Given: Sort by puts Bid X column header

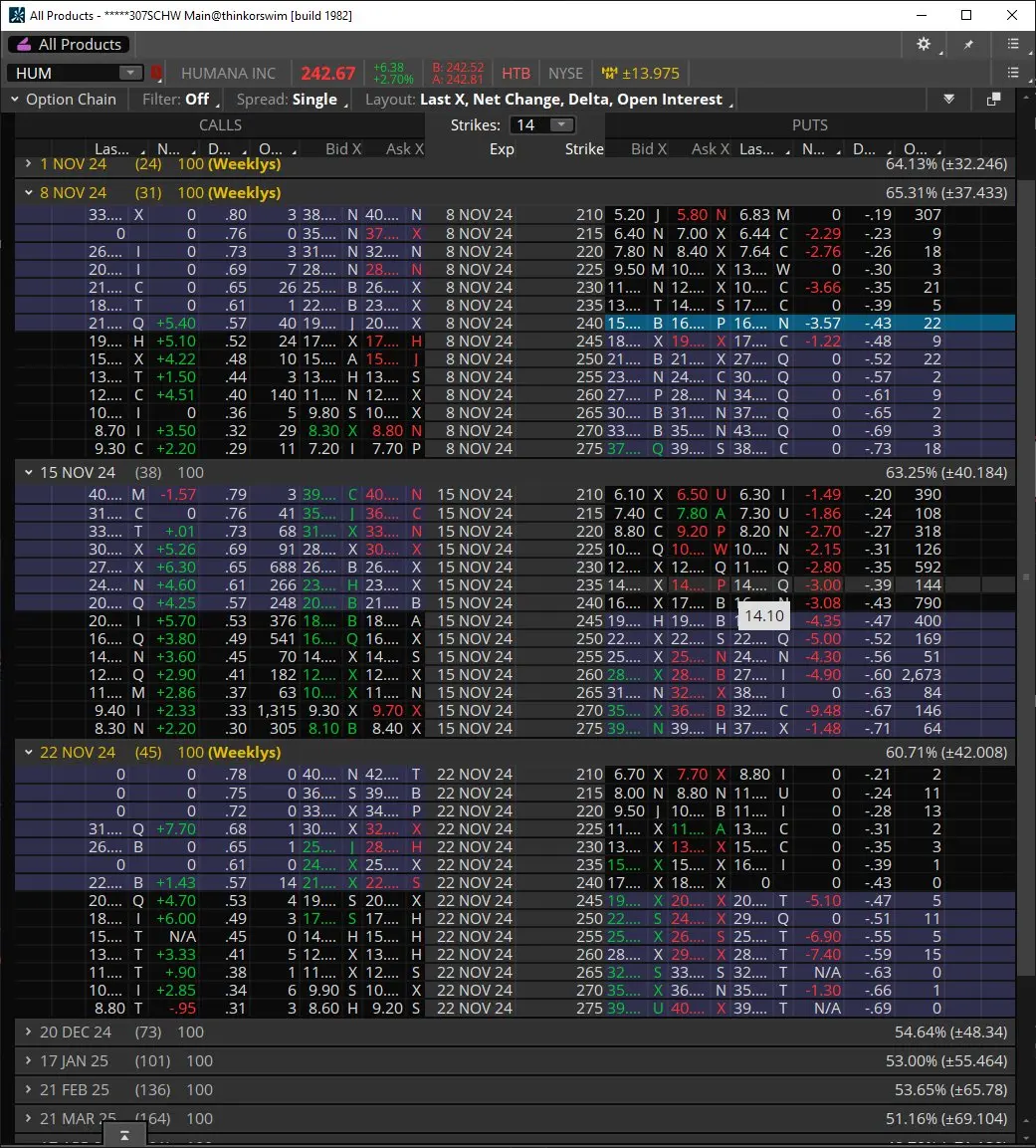Looking at the screenshot, I should point(649,148).
